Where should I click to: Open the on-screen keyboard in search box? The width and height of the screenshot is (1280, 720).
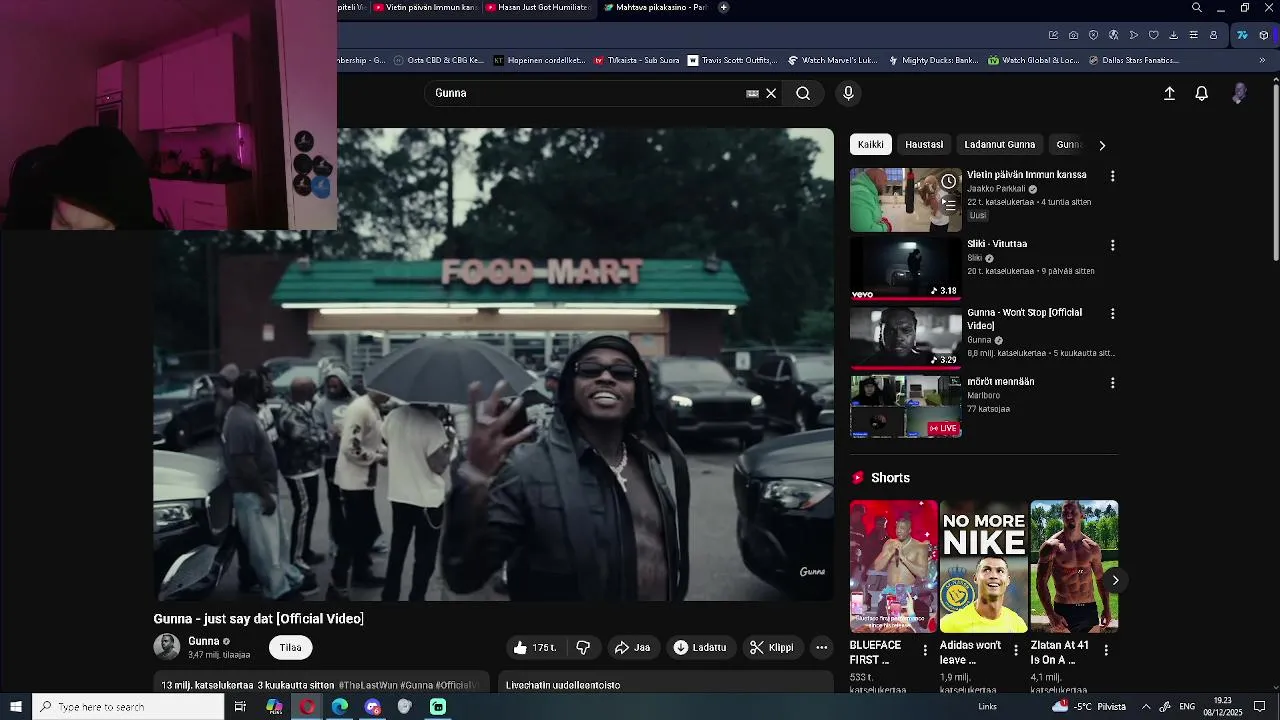[x=752, y=93]
